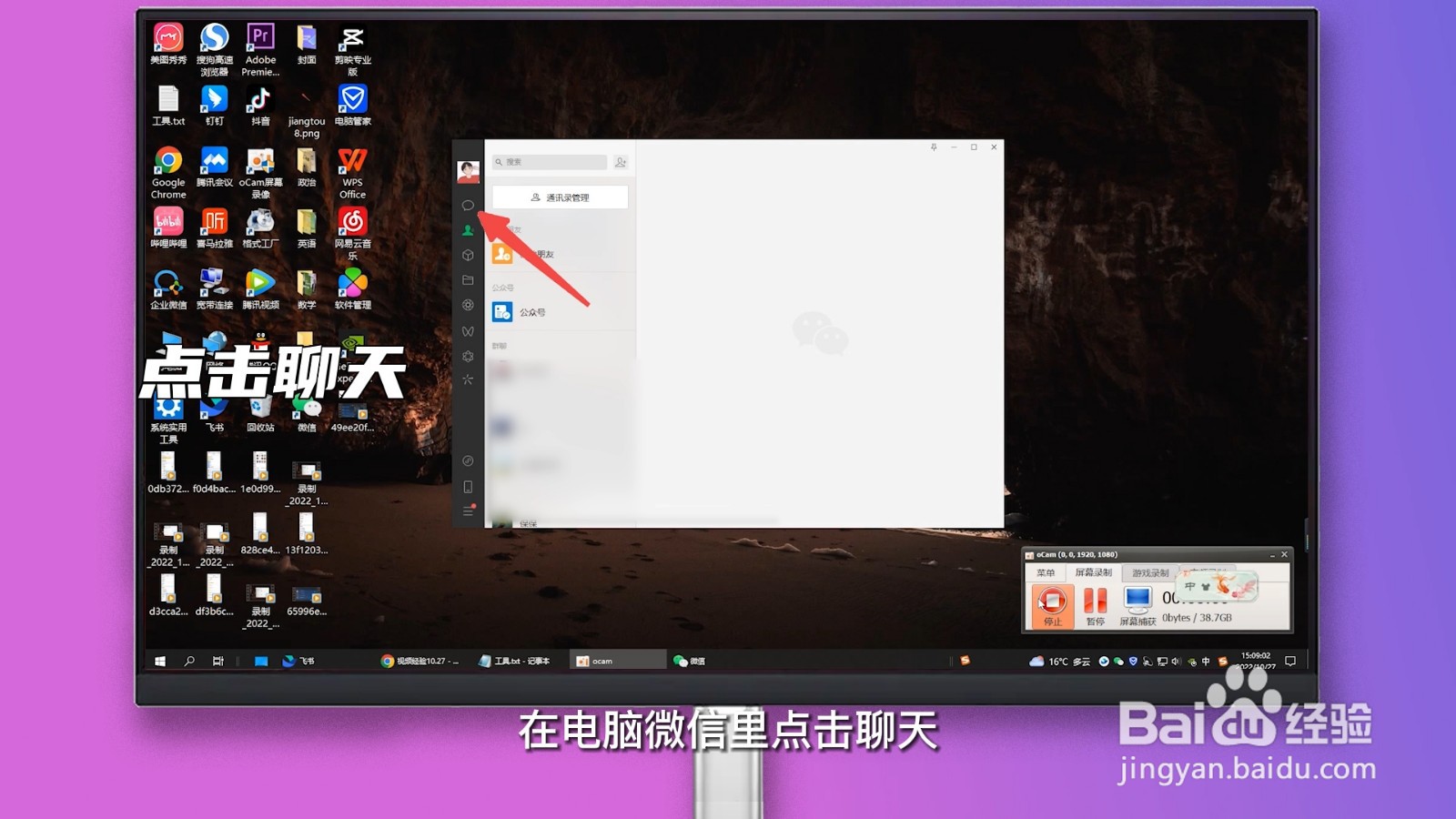The image size is (1456, 819).
Task: Pause recording with oCam 暂停 button
Action: (1095, 603)
